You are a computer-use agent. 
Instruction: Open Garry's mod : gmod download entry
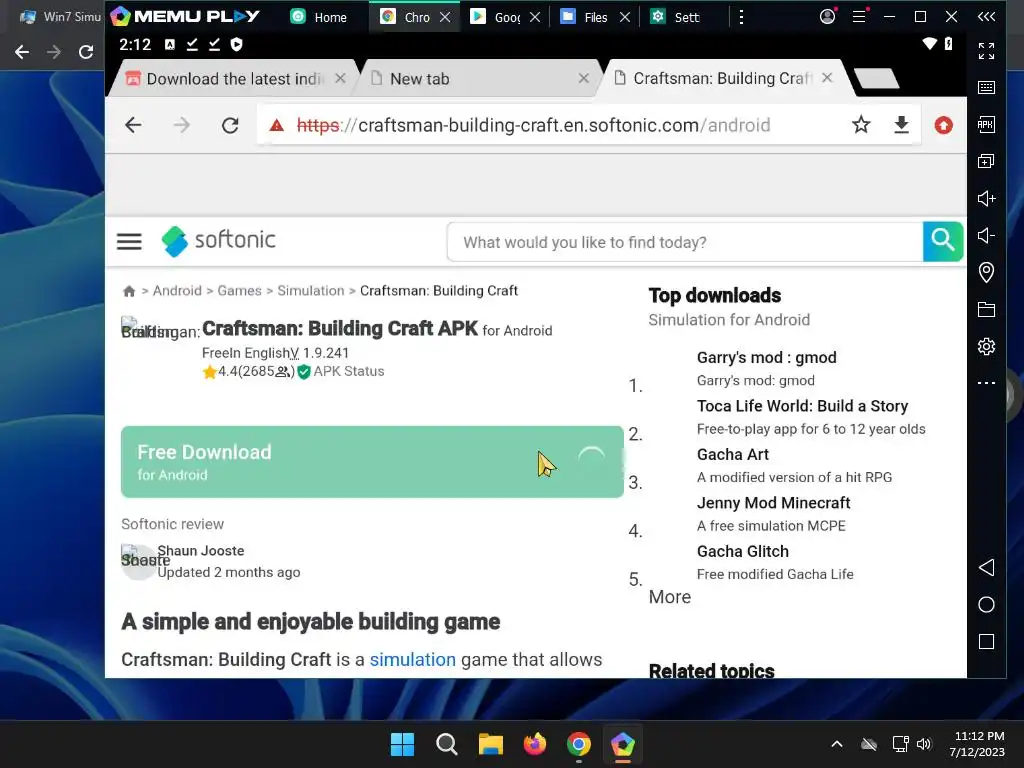766,357
